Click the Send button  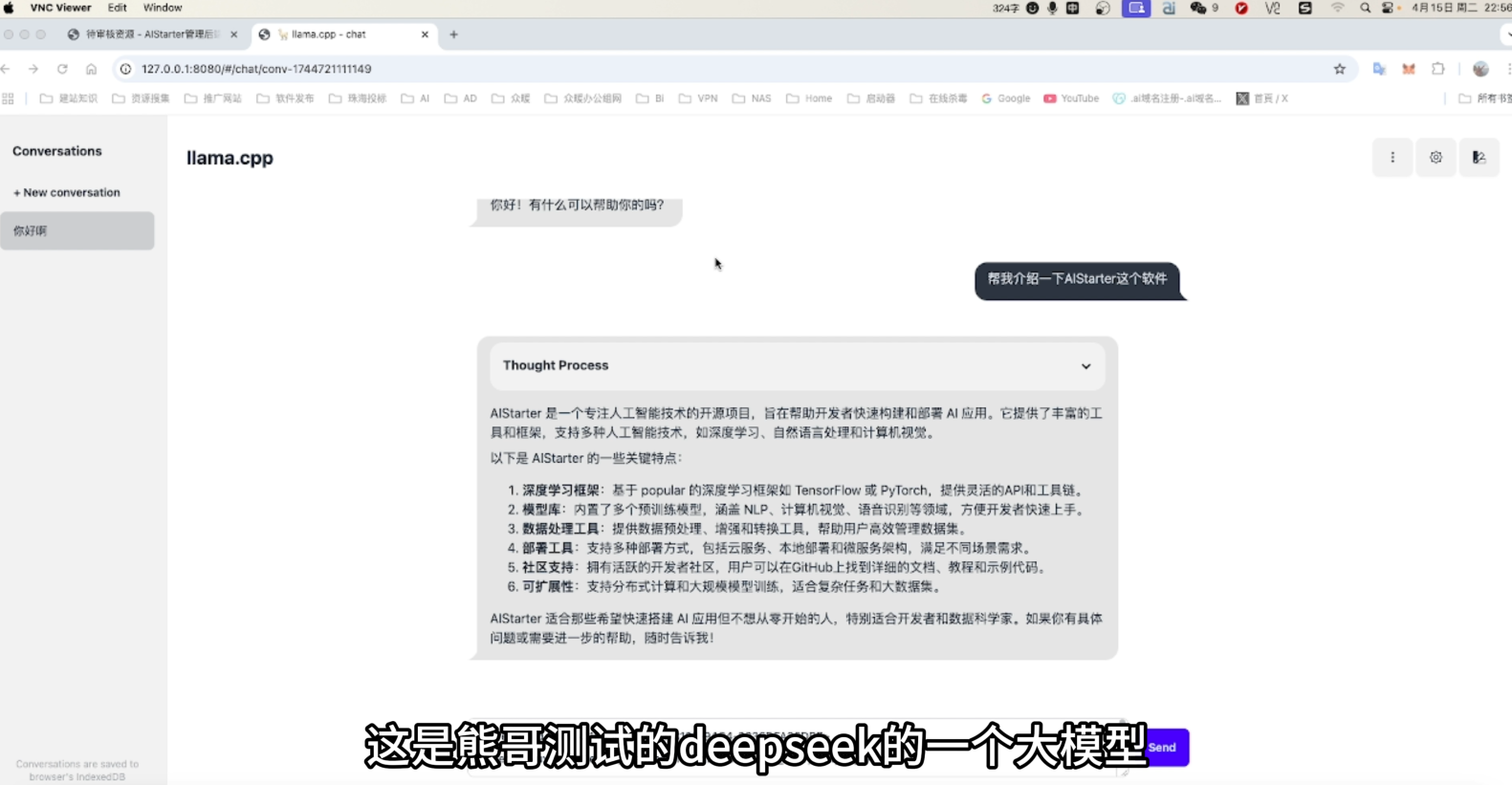tap(1163, 747)
